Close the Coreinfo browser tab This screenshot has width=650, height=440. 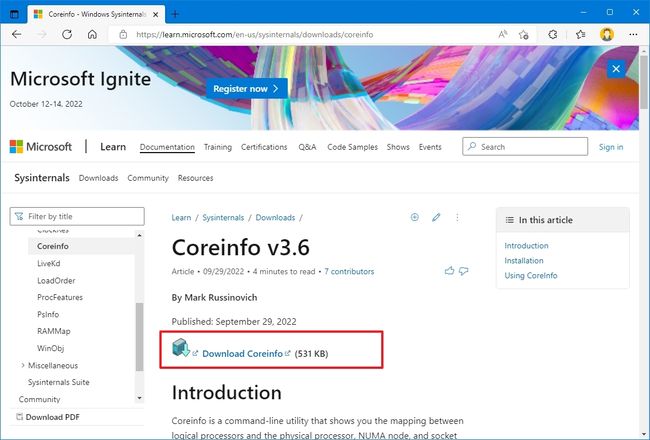pyautogui.click(x=155, y=14)
